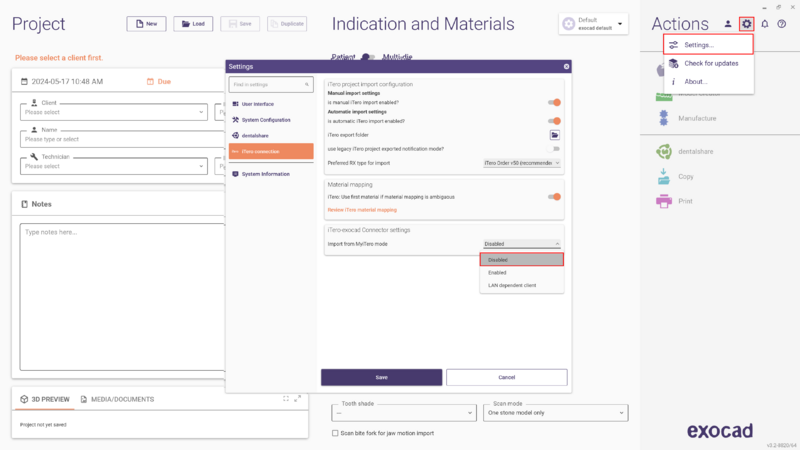Open the help question mark icon

tap(782, 24)
